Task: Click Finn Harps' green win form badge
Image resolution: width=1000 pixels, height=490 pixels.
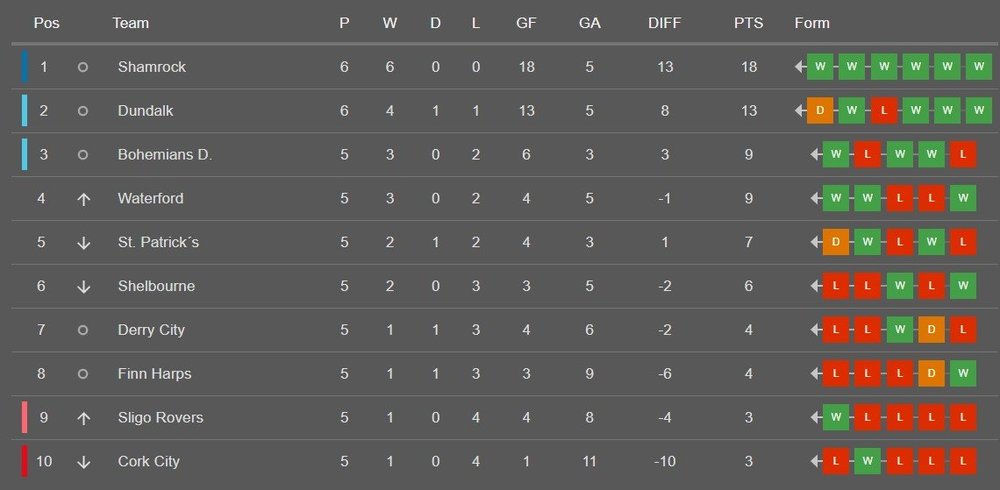Action: click(x=963, y=374)
